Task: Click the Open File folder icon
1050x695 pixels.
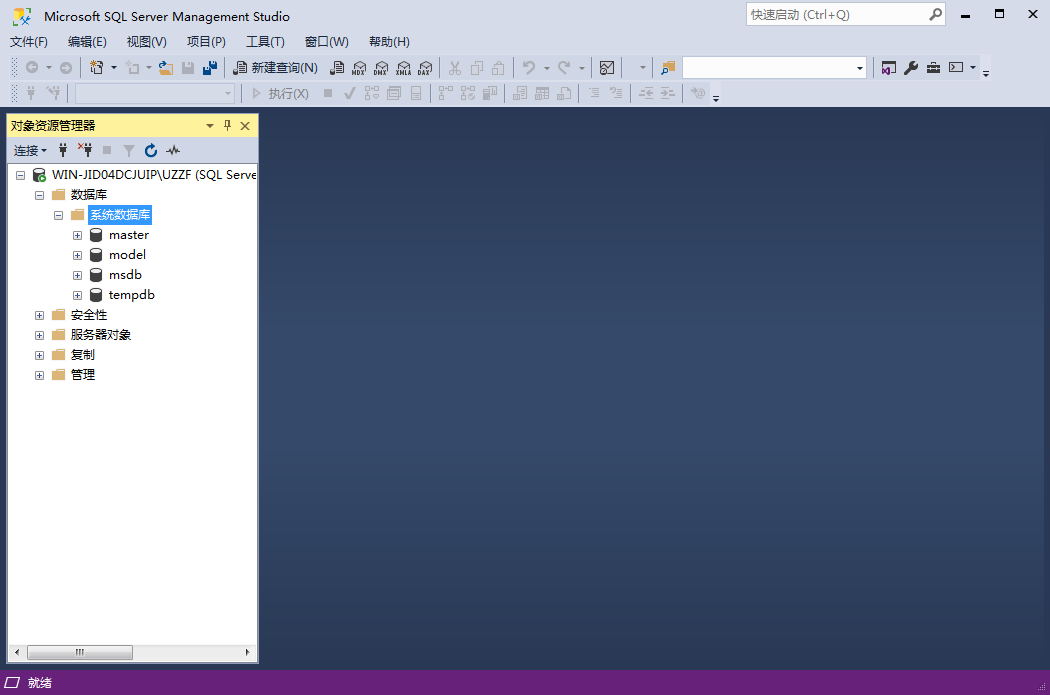Action: click(x=165, y=68)
